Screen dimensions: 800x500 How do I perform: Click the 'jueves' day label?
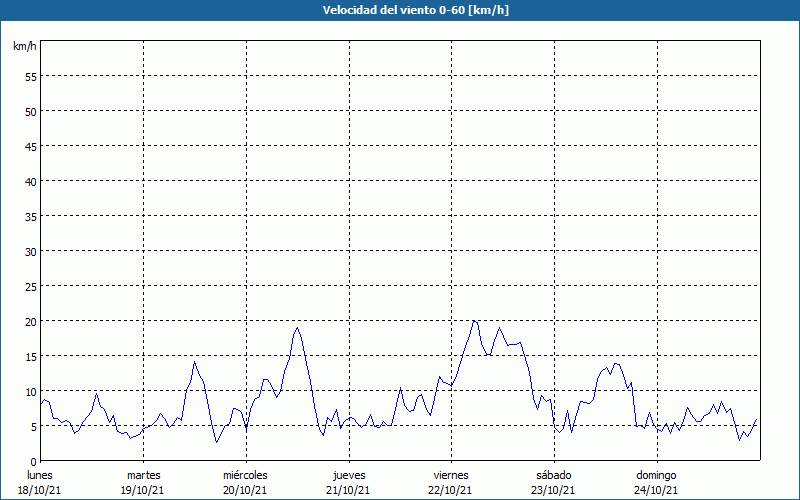pyautogui.click(x=349, y=475)
